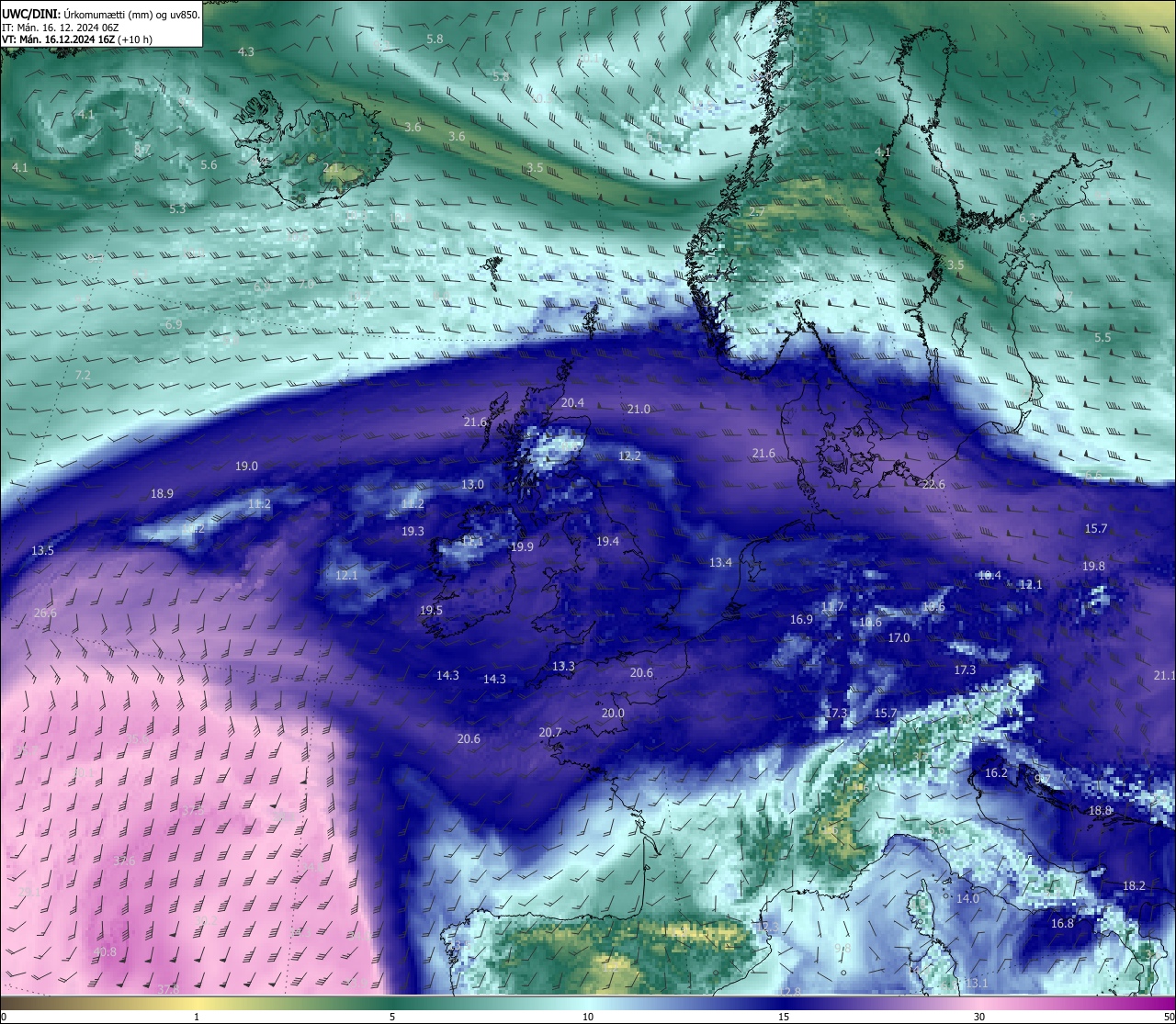Click the 16.2 value label

coord(996,773)
